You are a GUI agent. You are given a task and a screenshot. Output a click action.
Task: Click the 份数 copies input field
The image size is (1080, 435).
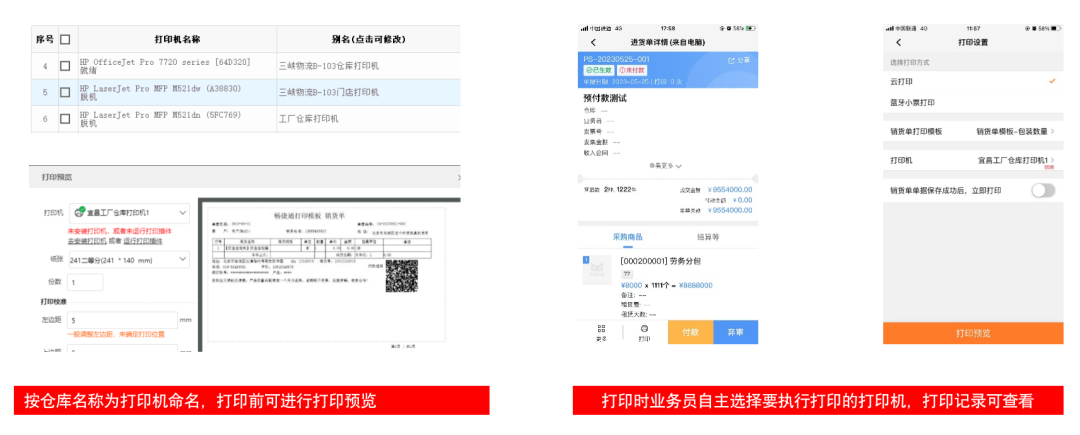(x=86, y=283)
